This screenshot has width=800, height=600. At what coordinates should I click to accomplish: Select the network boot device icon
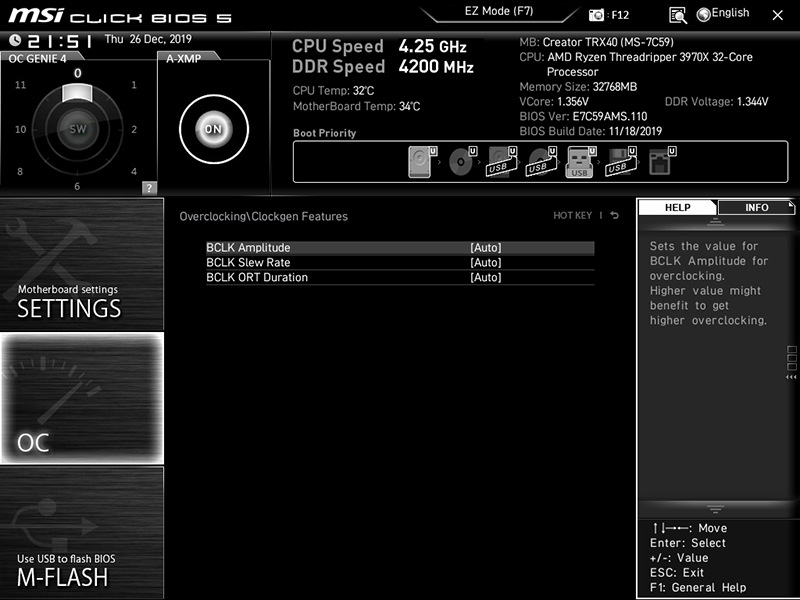point(662,162)
